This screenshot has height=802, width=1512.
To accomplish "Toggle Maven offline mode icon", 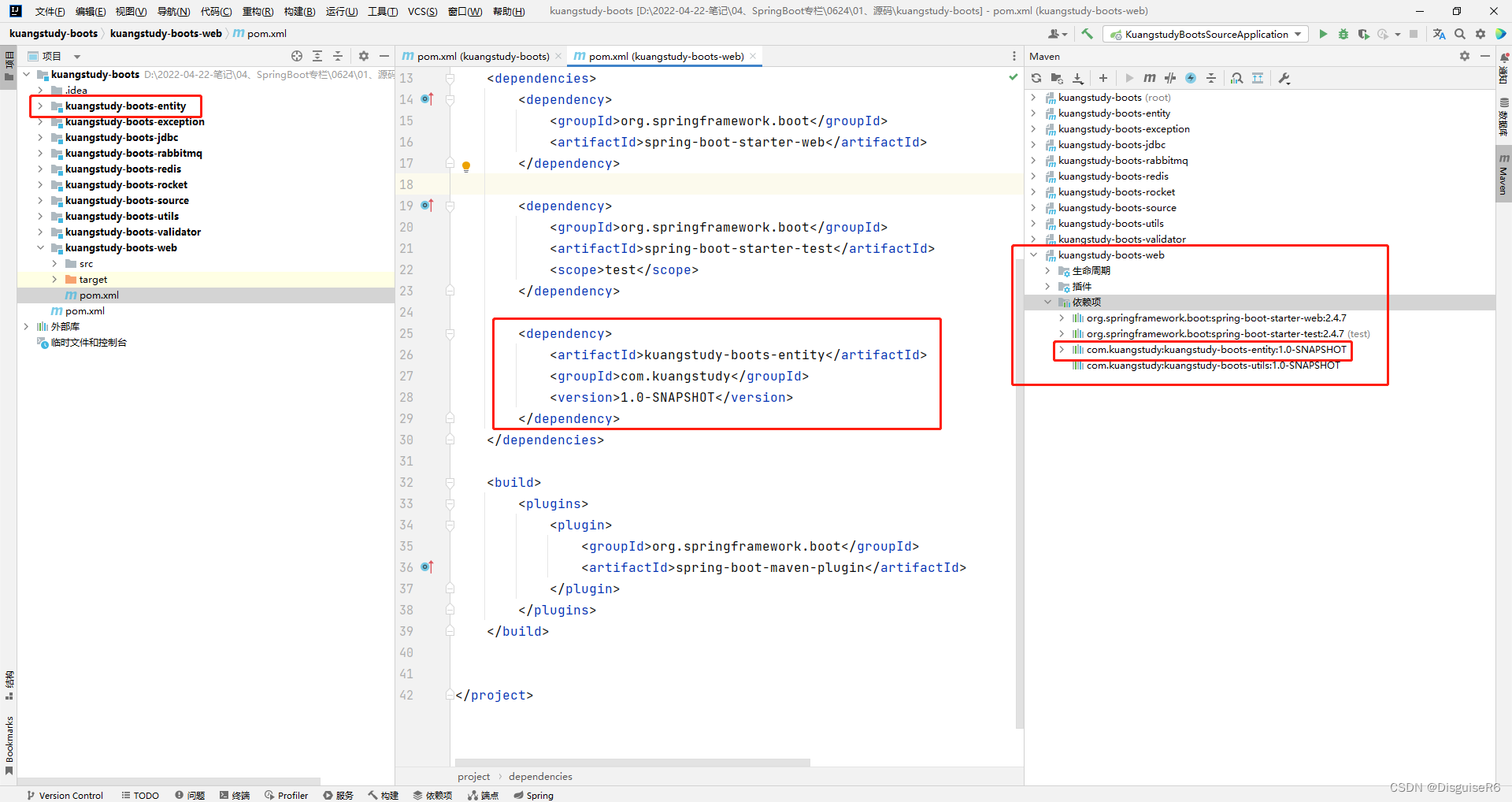I will click(x=1170, y=78).
